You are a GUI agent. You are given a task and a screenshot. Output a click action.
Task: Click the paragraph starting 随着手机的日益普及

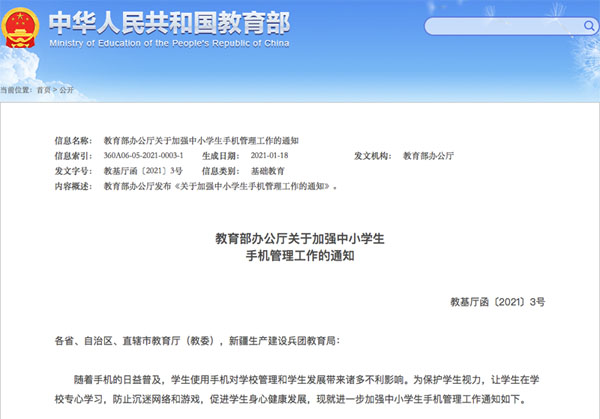[x=297, y=389]
